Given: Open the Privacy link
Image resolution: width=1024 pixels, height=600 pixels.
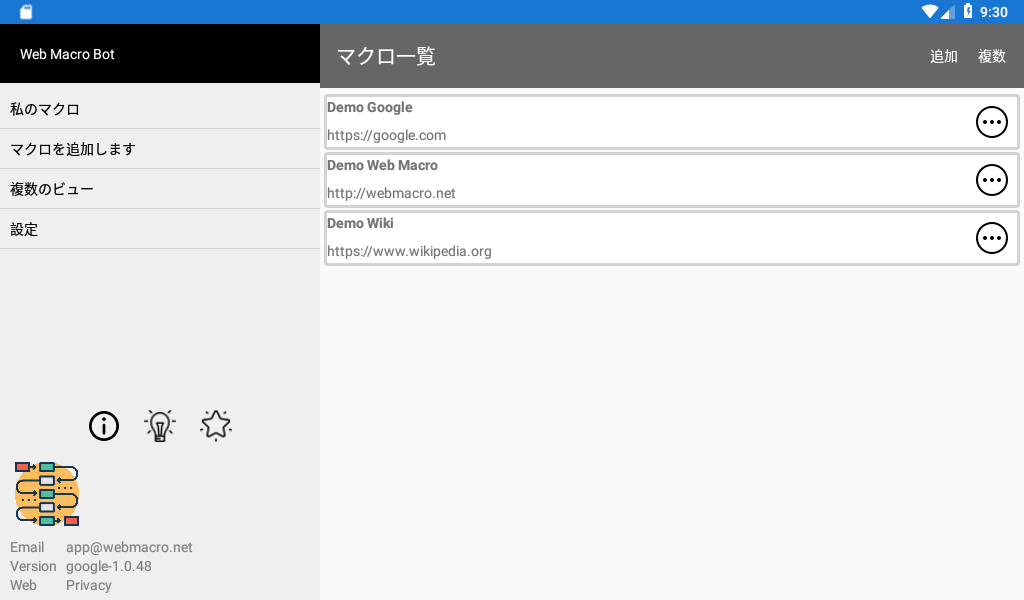Looking at the screenshot, I should [x=89, y=585].
